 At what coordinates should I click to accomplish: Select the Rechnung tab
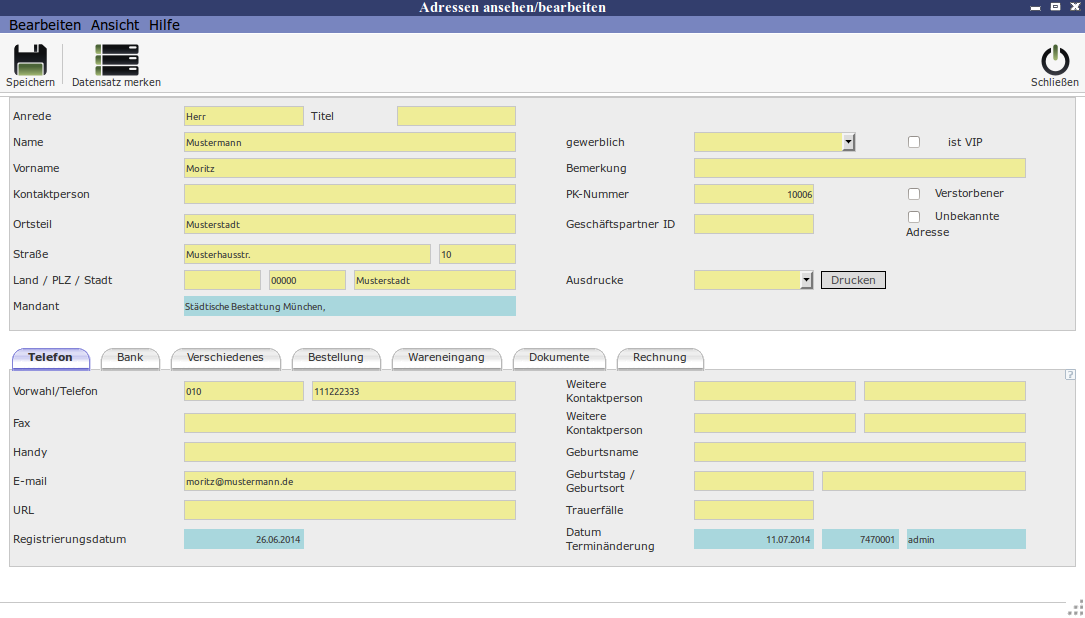[660, 358]
